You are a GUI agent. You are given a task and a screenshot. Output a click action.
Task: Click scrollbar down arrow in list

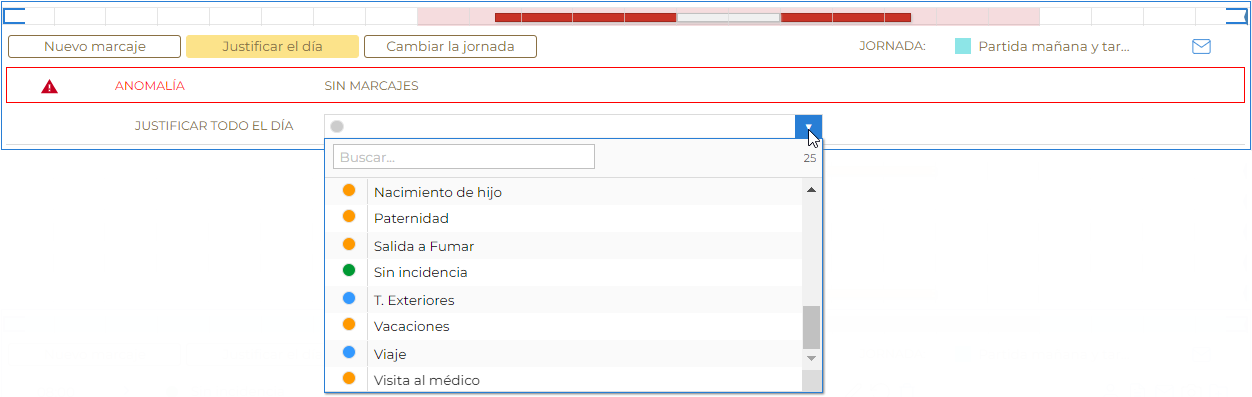pos(811,358)
